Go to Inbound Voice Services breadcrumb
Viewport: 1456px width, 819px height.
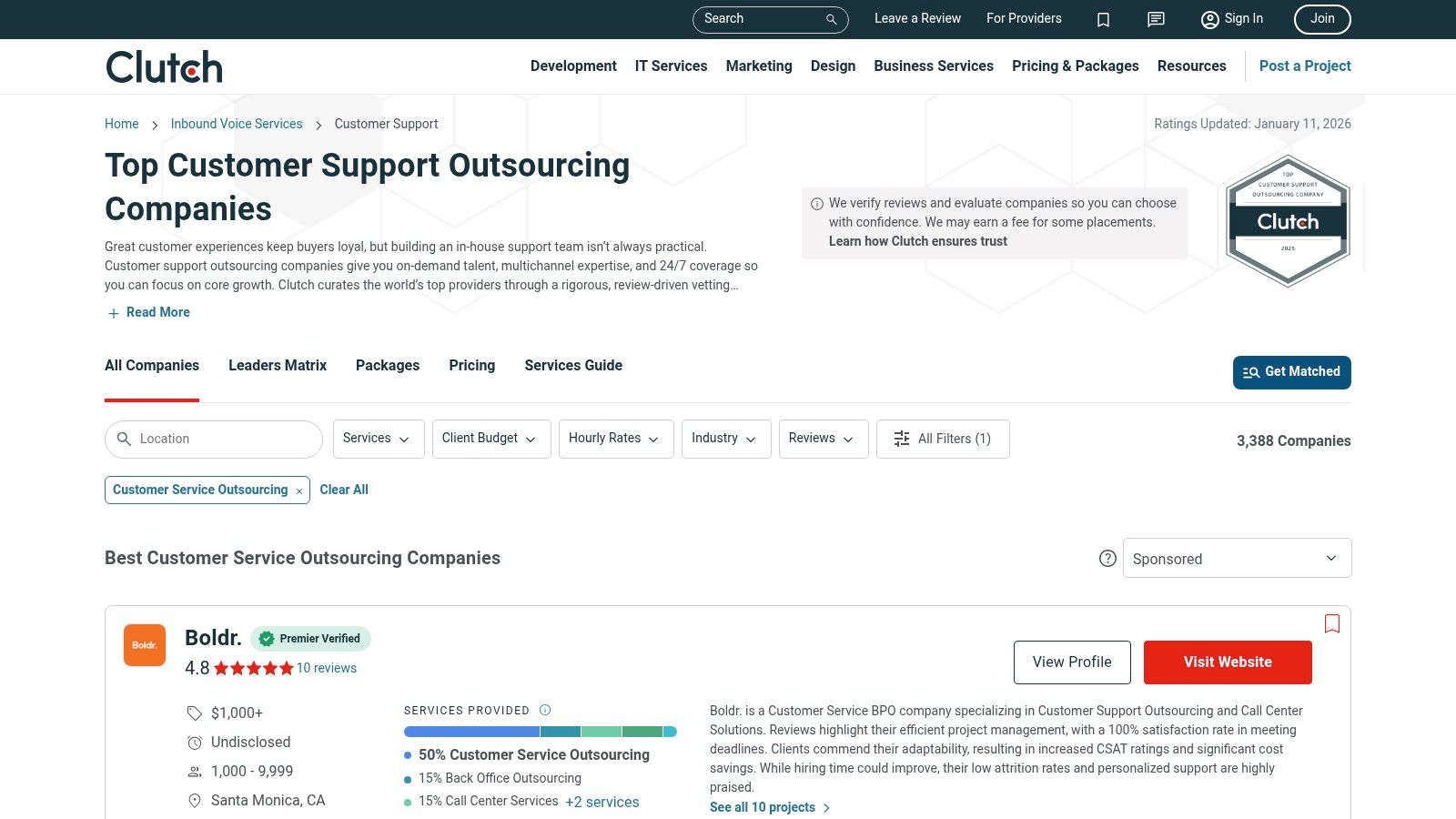pyautogui.click(x=237, y=124)
